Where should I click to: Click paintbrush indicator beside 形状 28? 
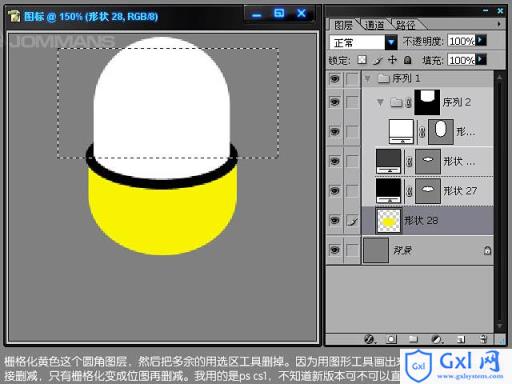[x=352, y=221]
